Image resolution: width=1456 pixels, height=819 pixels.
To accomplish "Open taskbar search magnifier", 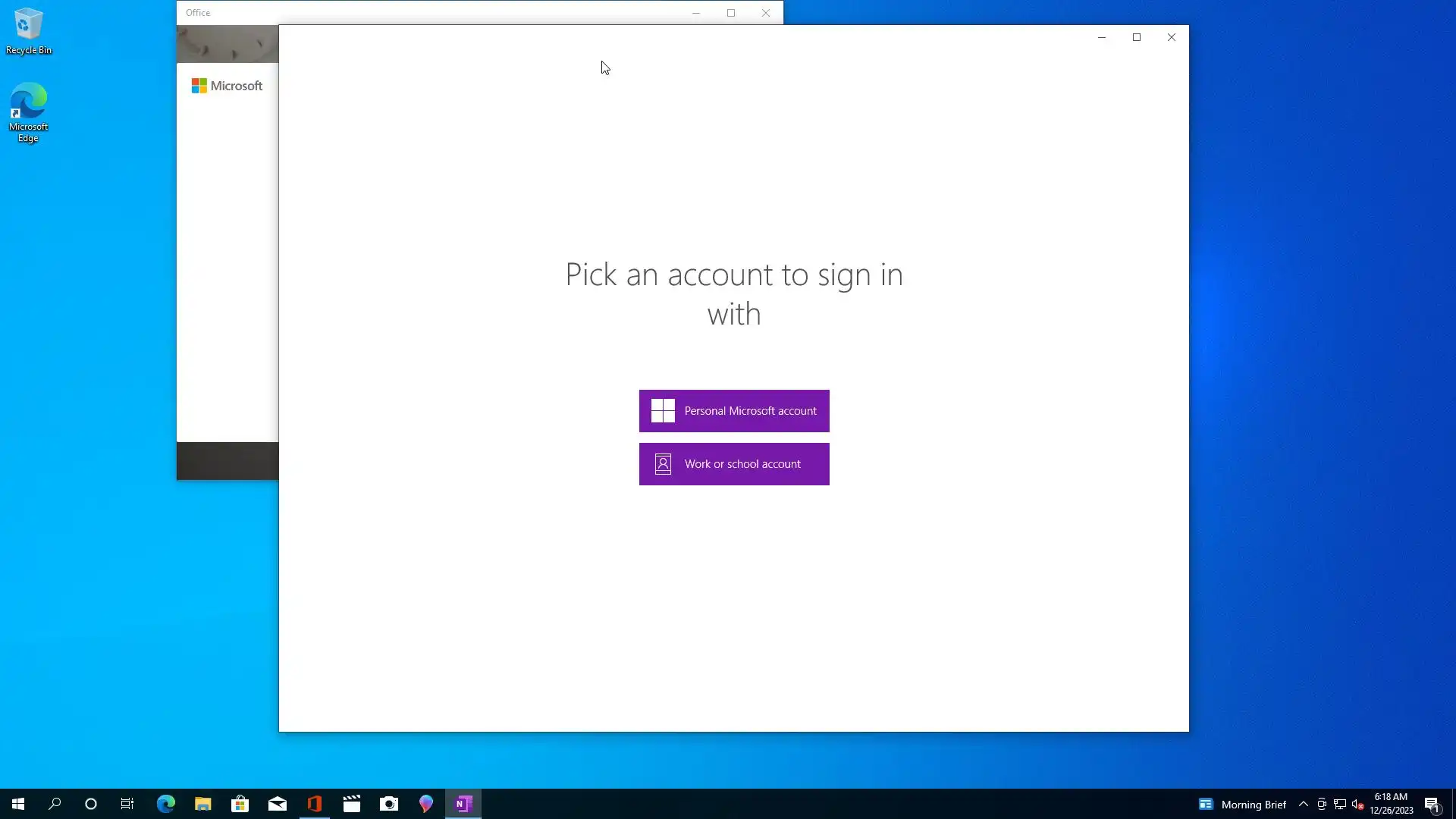I will pos(55,804).
